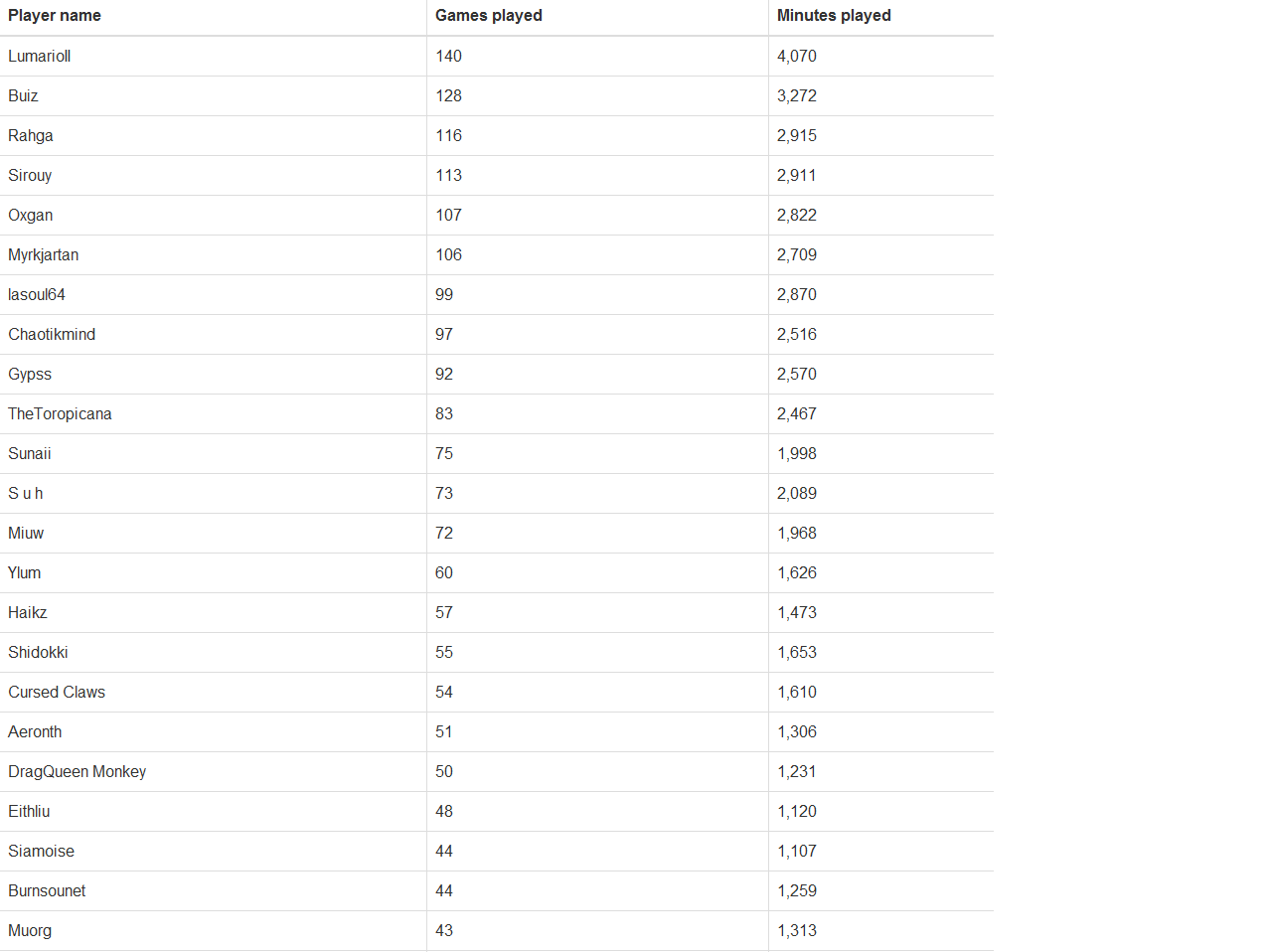
Task: Select the Myrkjartan row name
Action: [x=44, y=255]
